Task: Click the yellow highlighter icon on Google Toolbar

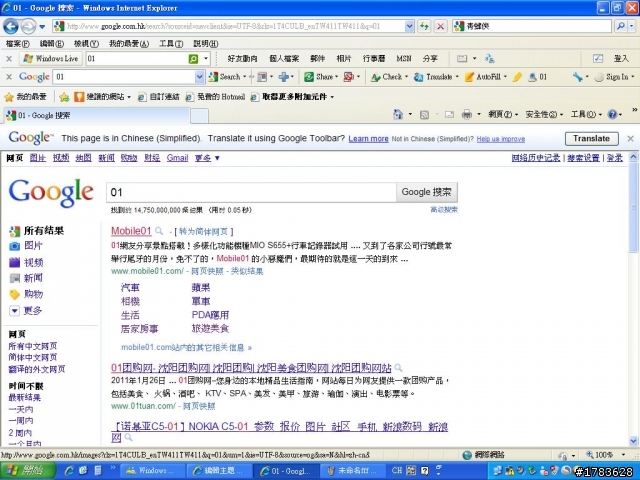Action: click(x=517, y=77)
